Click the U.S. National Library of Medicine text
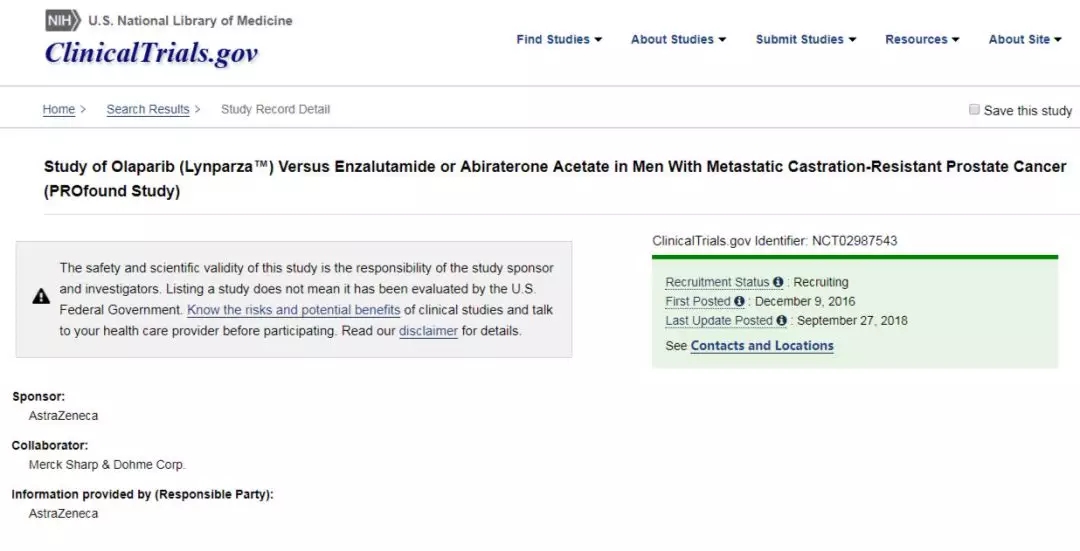This screenshot has width=1080, height=551. [190, 21]
